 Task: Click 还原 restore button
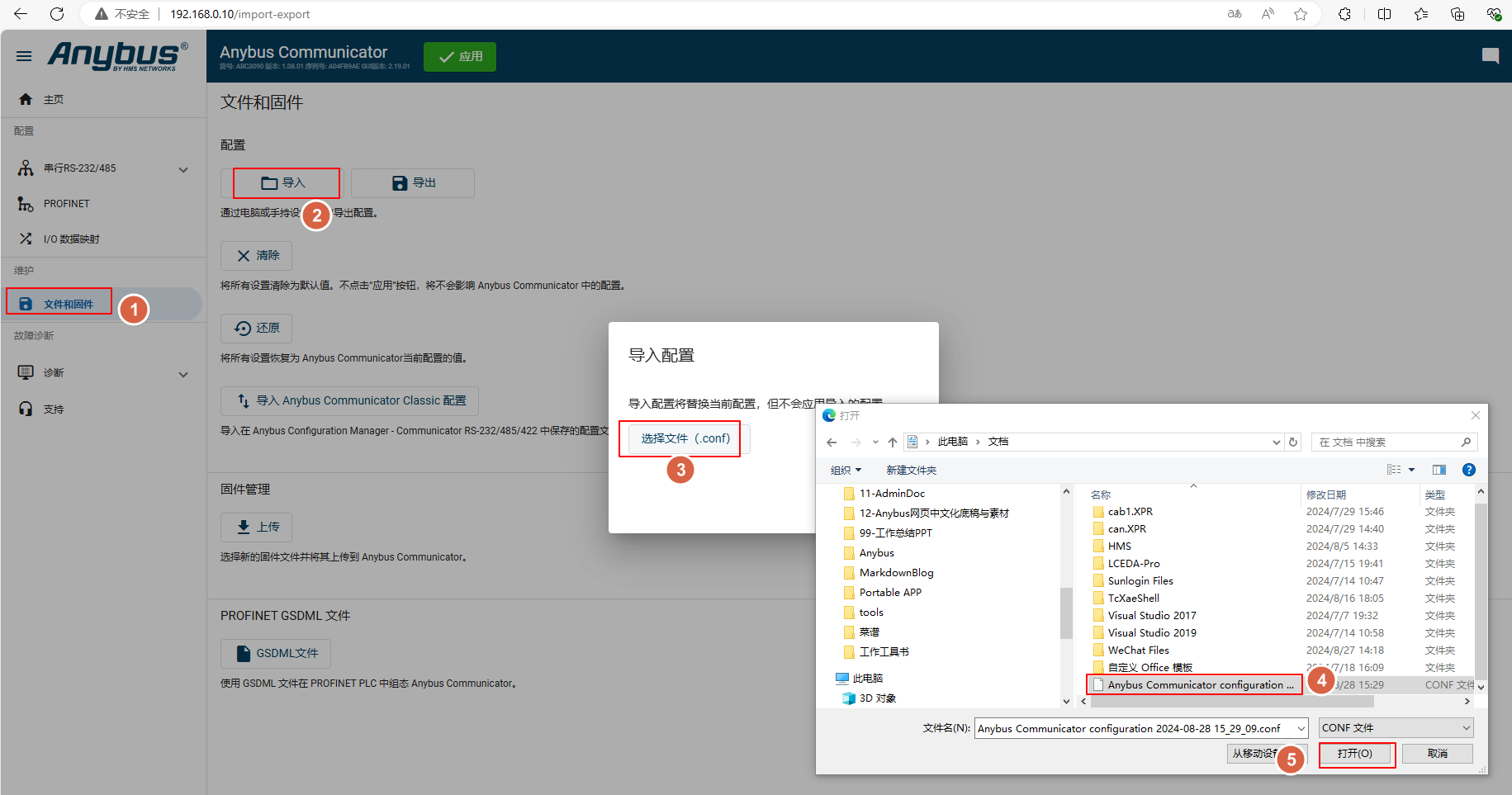pos(256,329)
